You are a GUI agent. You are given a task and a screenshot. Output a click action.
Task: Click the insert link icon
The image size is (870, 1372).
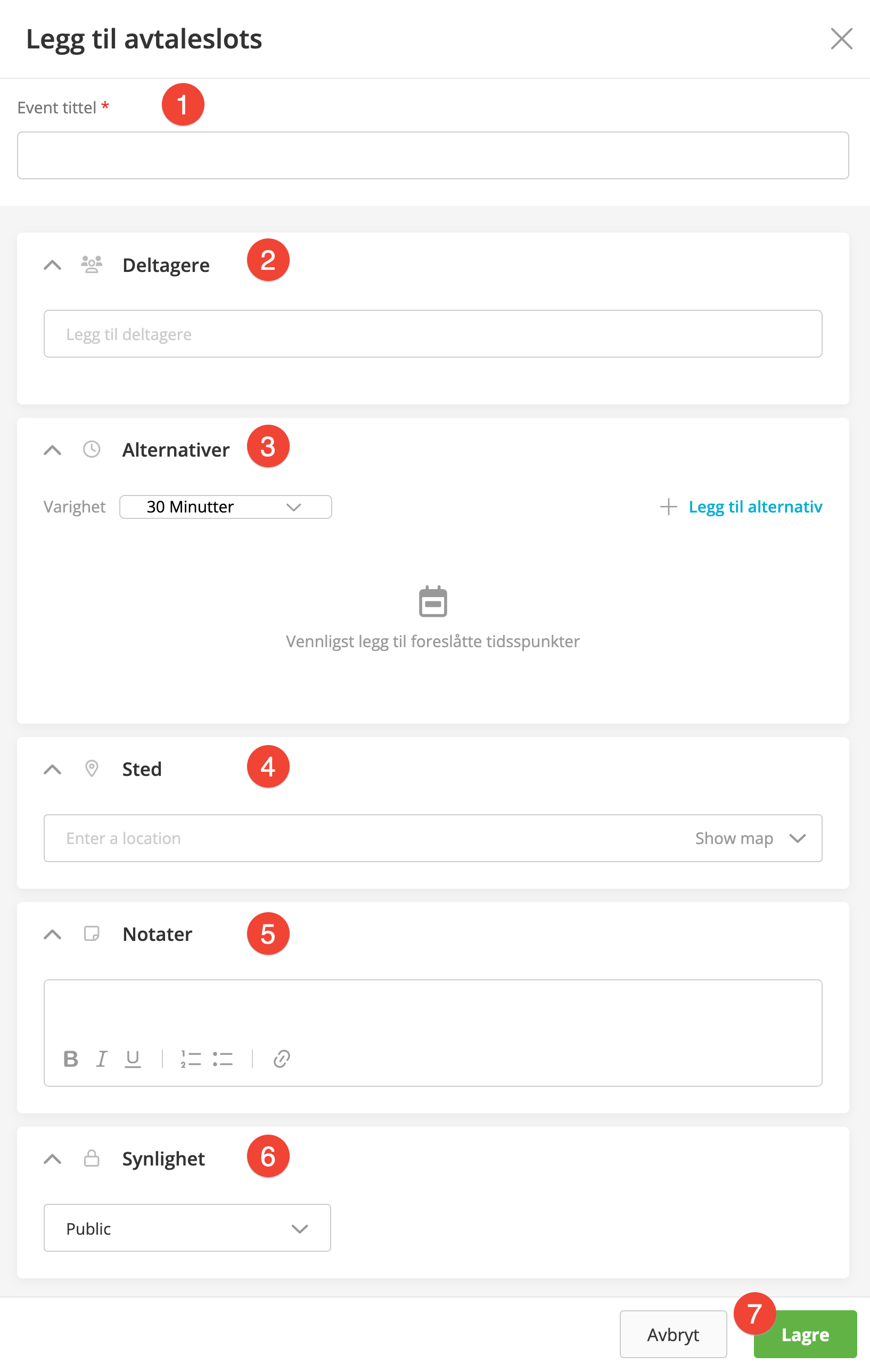tap(282, 1059)
